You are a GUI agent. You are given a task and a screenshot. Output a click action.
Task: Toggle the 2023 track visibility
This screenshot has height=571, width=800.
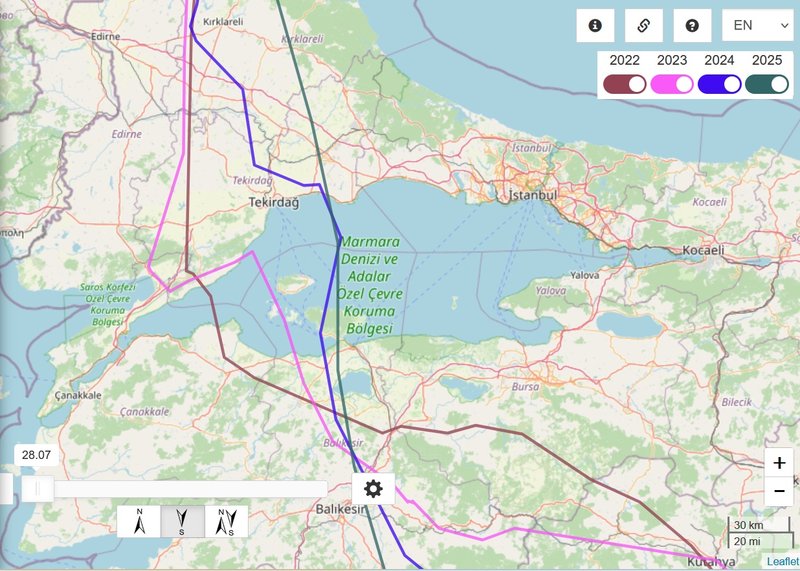click(x=672, y=84)
